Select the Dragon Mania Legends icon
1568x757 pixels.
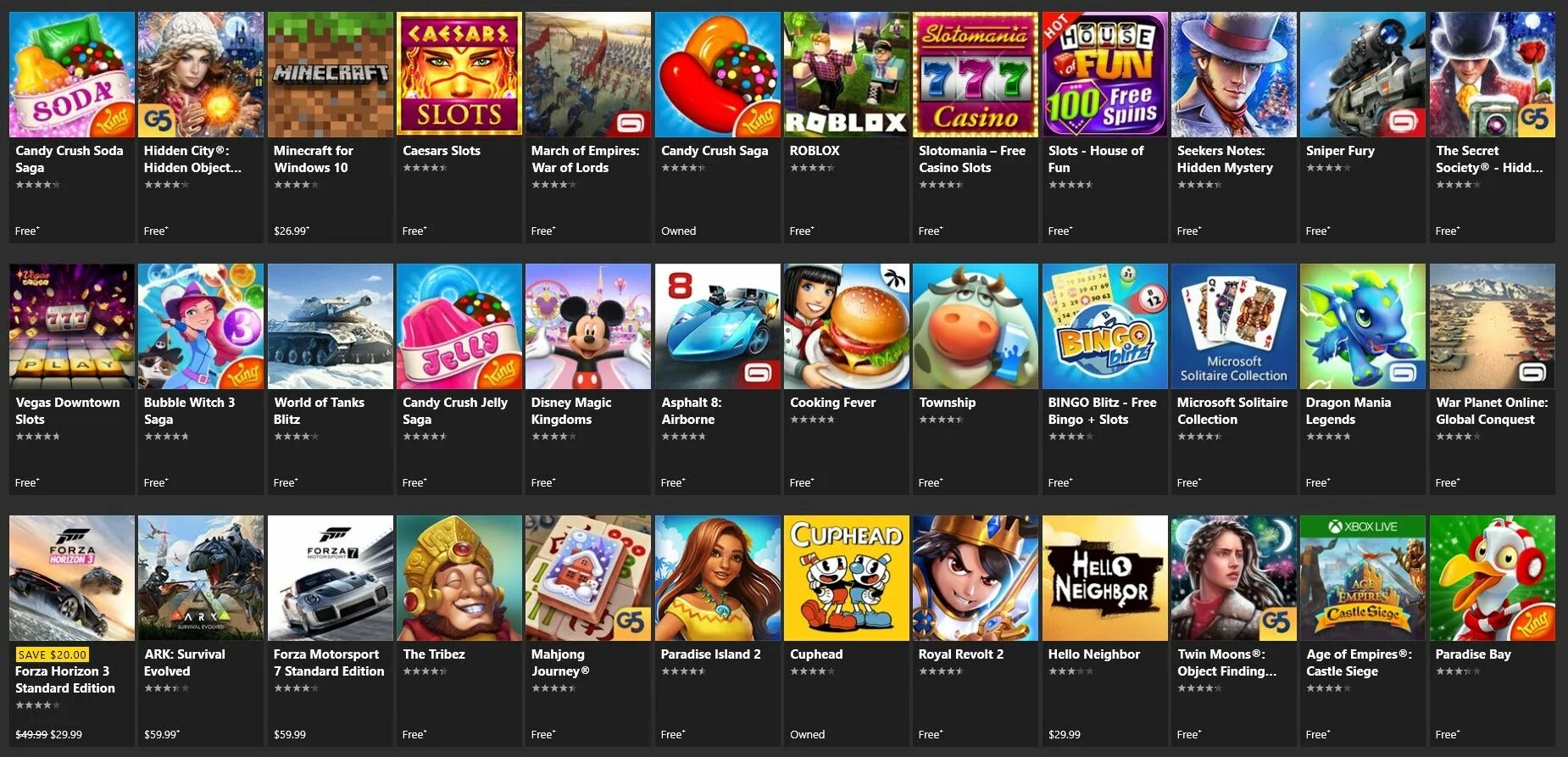click(x=1362, y=326)
